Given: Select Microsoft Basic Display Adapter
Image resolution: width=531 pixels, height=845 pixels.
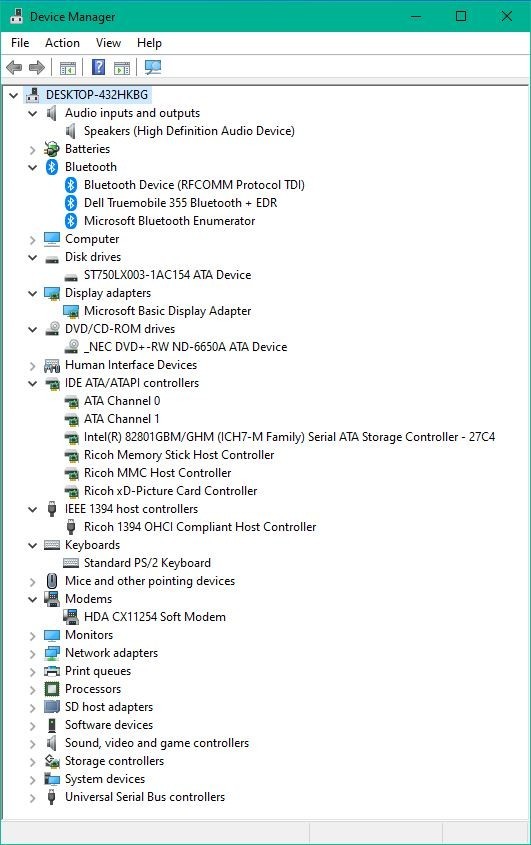Looking at the screenshot, I should point(167,311).
